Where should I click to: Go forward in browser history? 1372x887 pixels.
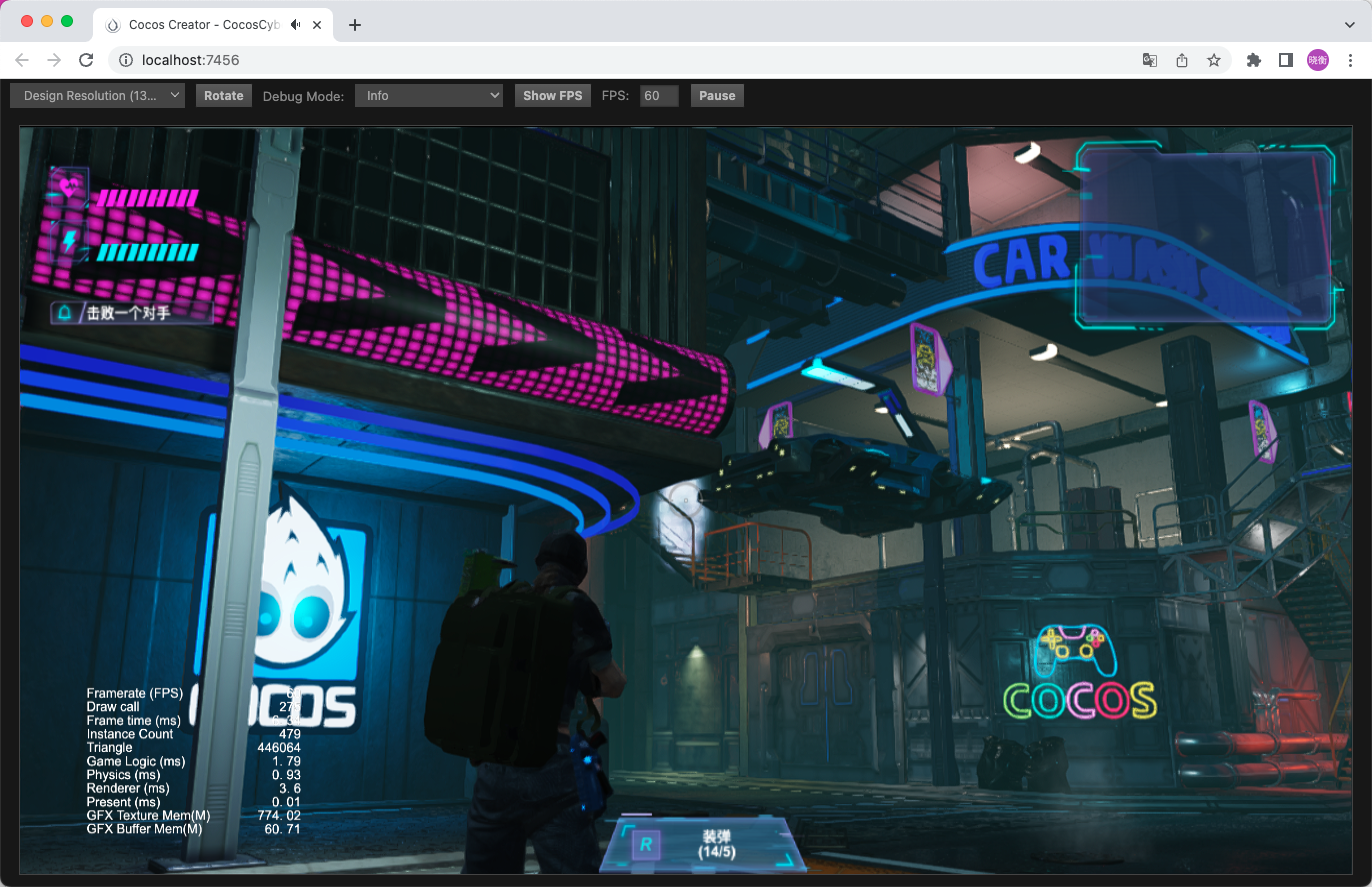point(54,60)
